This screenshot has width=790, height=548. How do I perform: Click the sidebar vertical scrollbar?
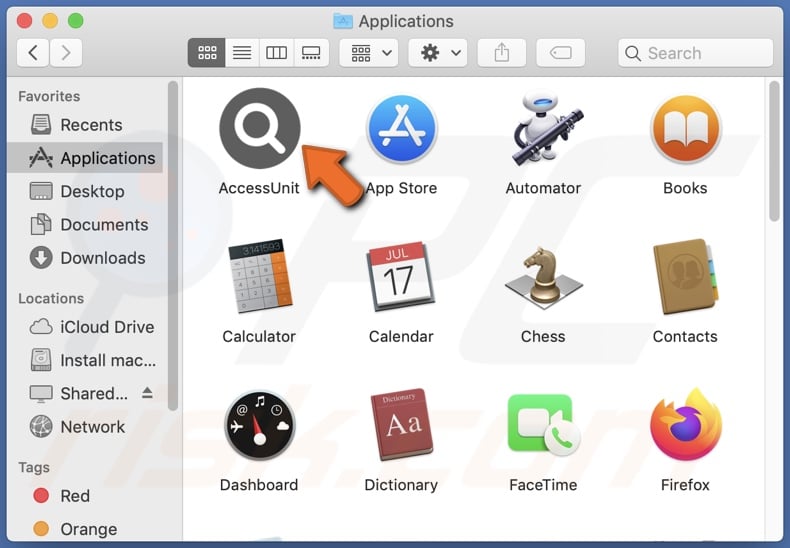pyautogui.click(x=173, y=246)
